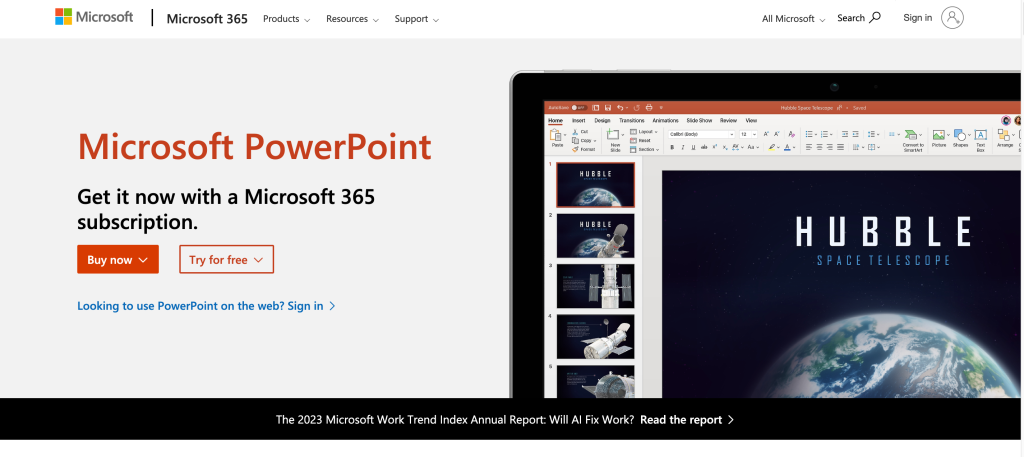The height and width of the screenshot is (457, 1024).
Task: Choose the Shapes icon in the ribbon
Action: point(960,137)
